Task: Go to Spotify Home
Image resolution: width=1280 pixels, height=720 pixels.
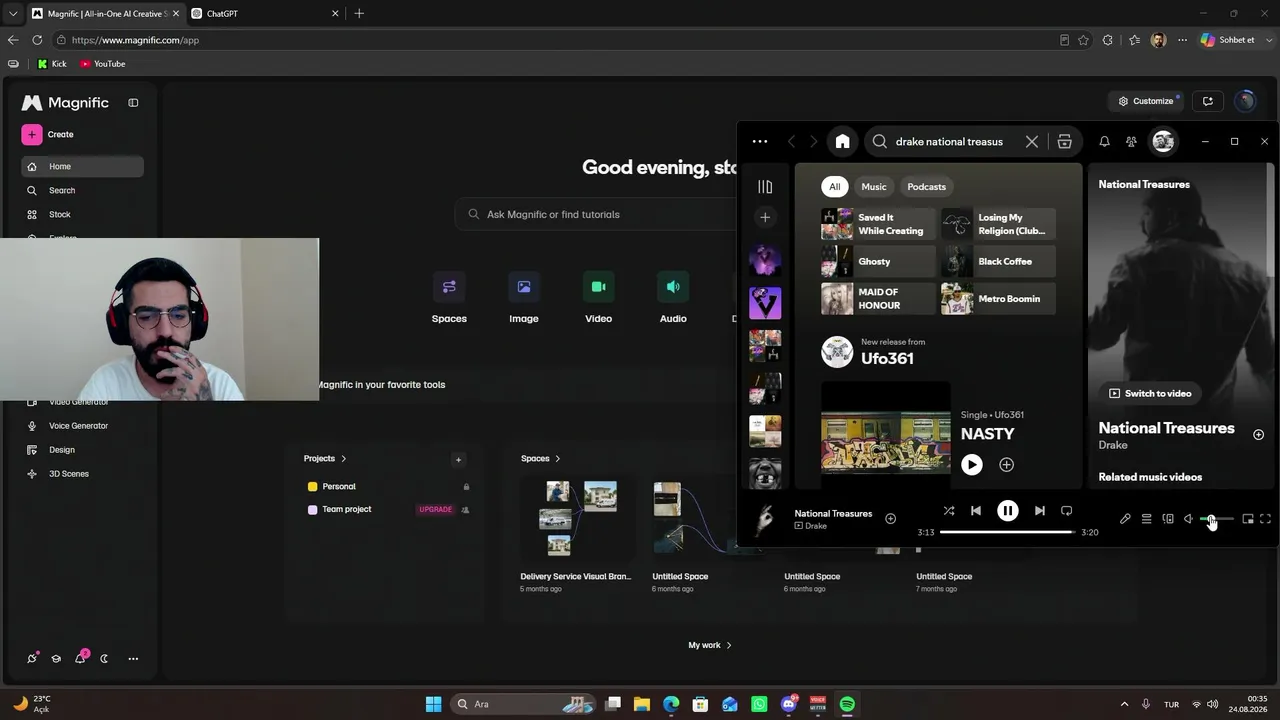Action: [x=842, y=142]
